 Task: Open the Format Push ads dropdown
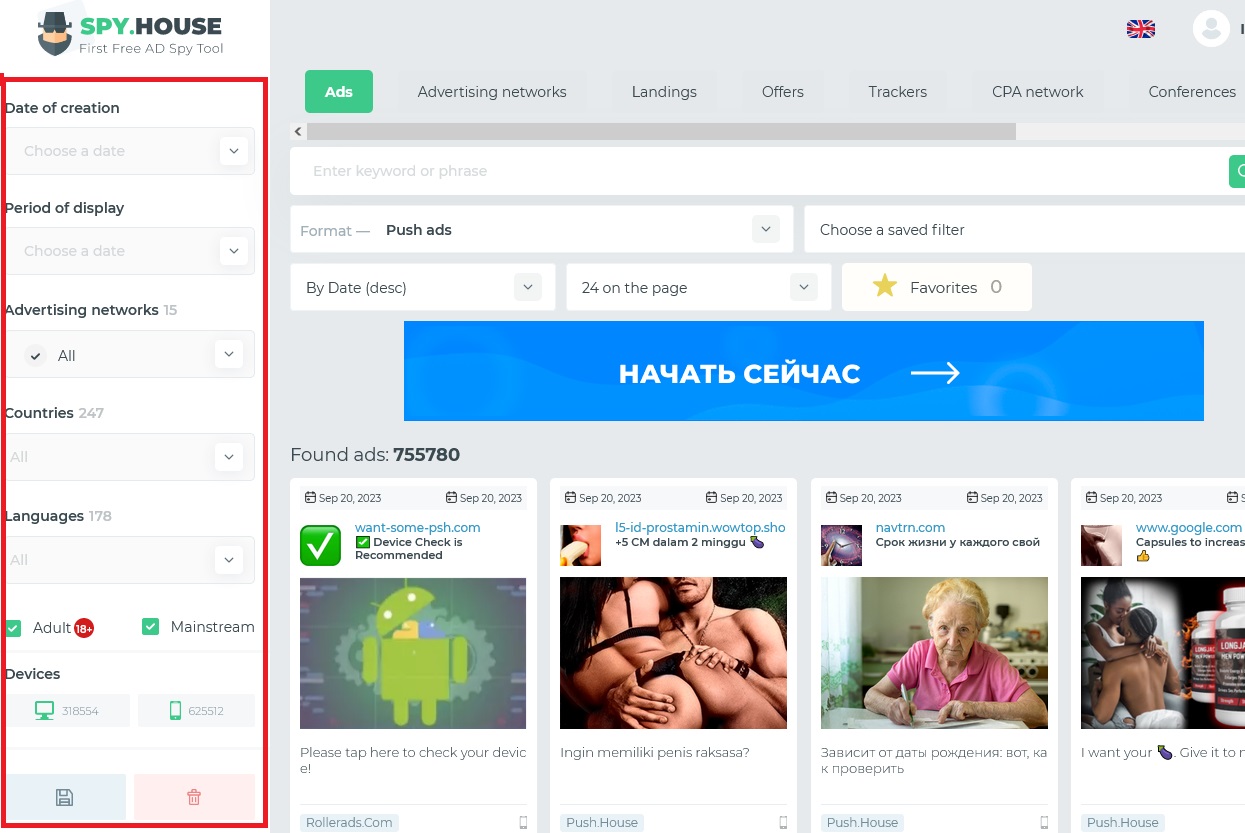(541, 230)
